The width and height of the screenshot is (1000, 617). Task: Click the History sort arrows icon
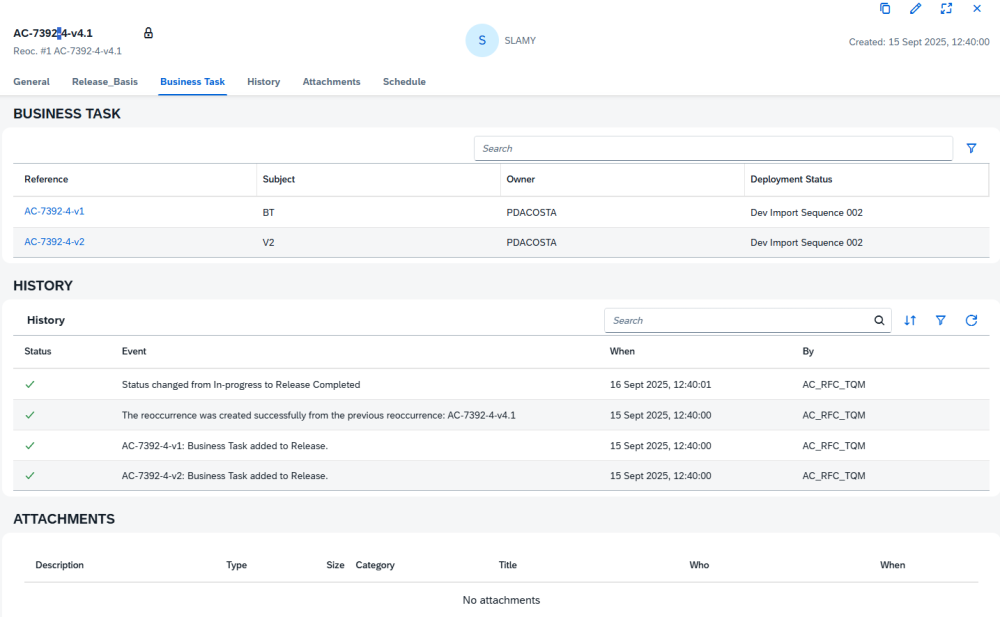[x=910, y=321]
